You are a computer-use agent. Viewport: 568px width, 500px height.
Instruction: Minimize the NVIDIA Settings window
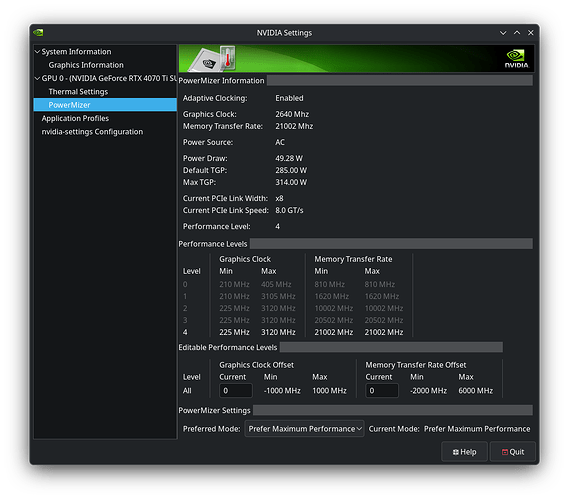tap(503, 33)
